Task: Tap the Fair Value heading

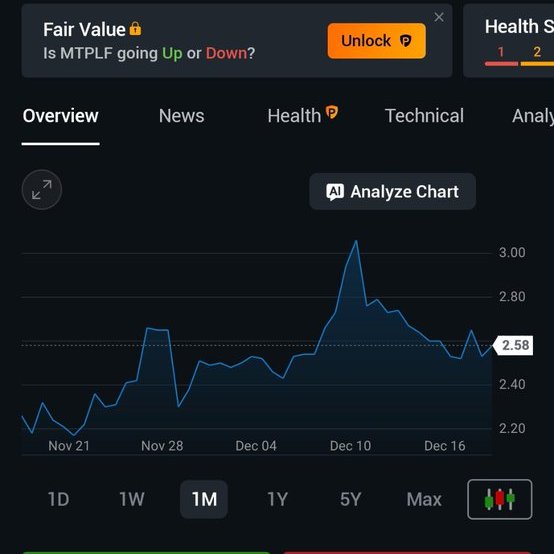Action: point(84,29)
